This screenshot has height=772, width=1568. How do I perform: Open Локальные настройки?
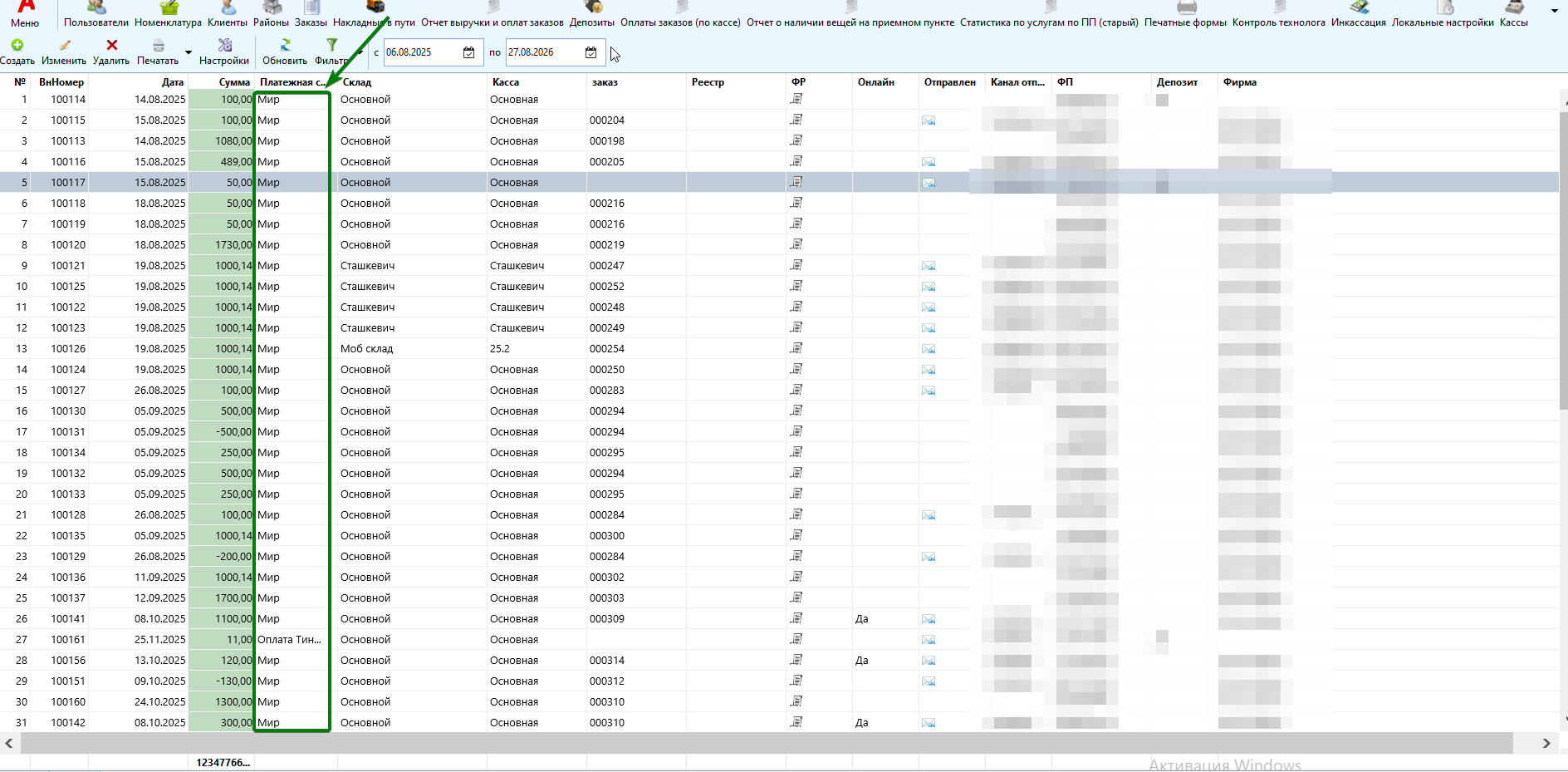tap(1443, 14)
